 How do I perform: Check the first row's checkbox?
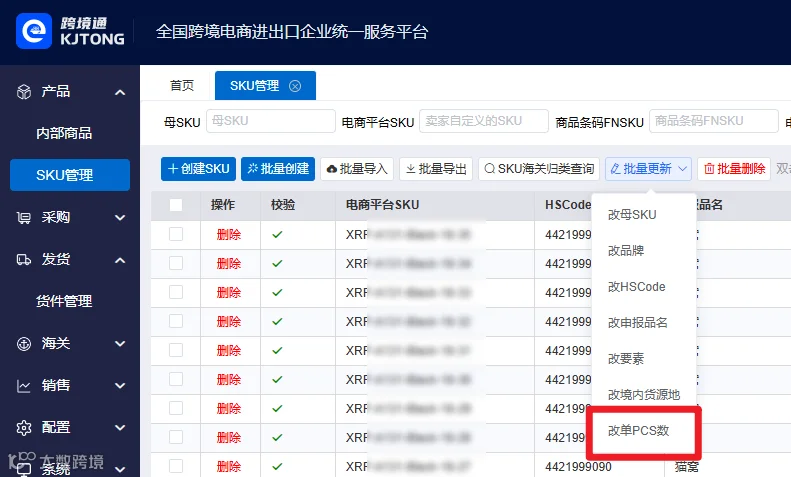[x=176, y=234]
